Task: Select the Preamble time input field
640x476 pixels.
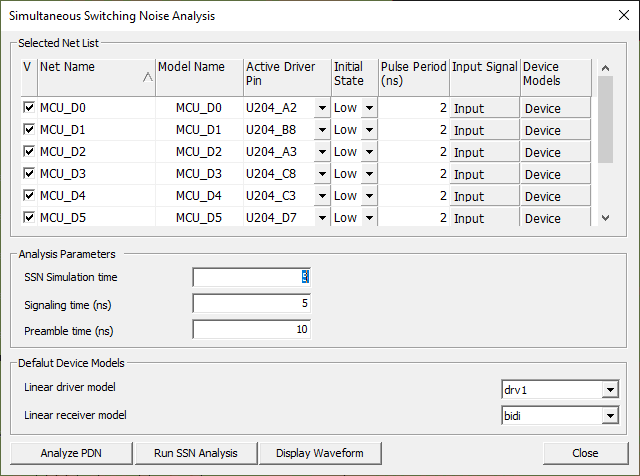Action: point(252,329)
